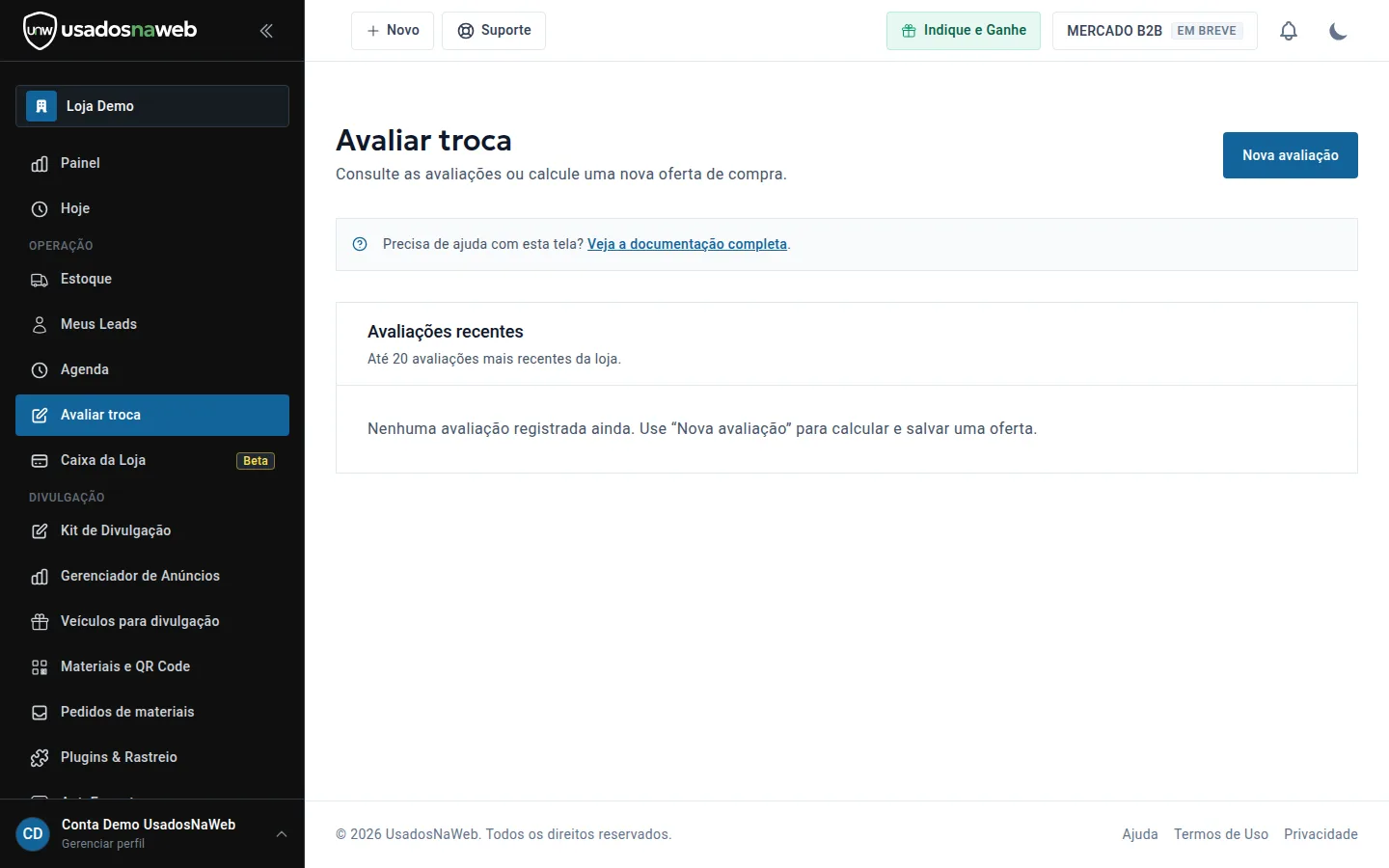Open the notifications bell
Screen dimensions: 1389x868
pyautogui.click(x=1289, y=31)
